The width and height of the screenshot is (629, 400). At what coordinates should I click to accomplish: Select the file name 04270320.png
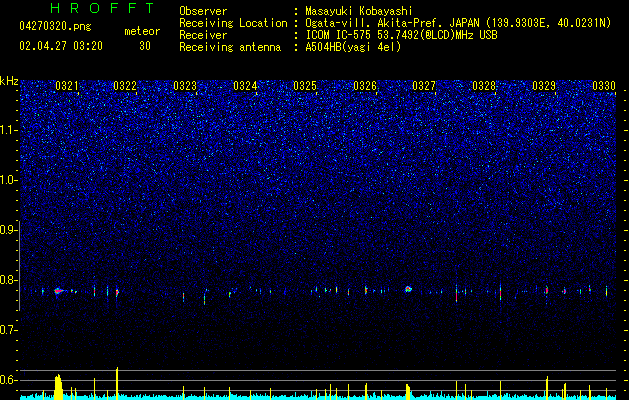pyautogui.click(x=55, y=26)
